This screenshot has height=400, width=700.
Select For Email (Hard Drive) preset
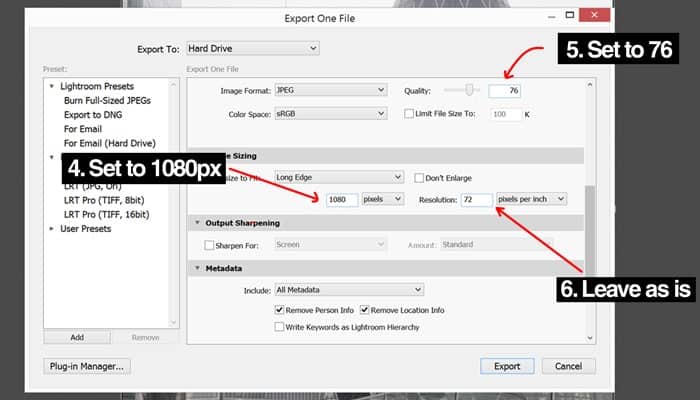[110, 143]
